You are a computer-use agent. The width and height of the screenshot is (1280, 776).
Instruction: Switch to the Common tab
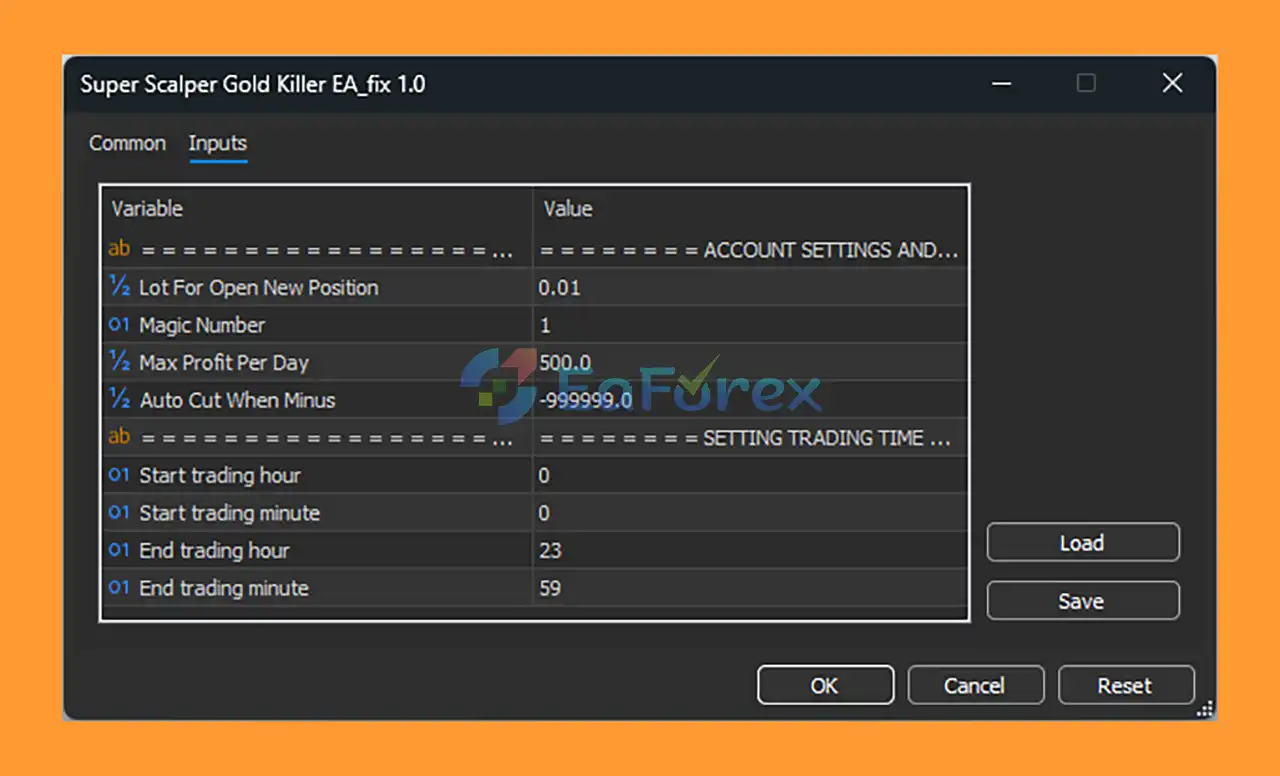(127, 143)
